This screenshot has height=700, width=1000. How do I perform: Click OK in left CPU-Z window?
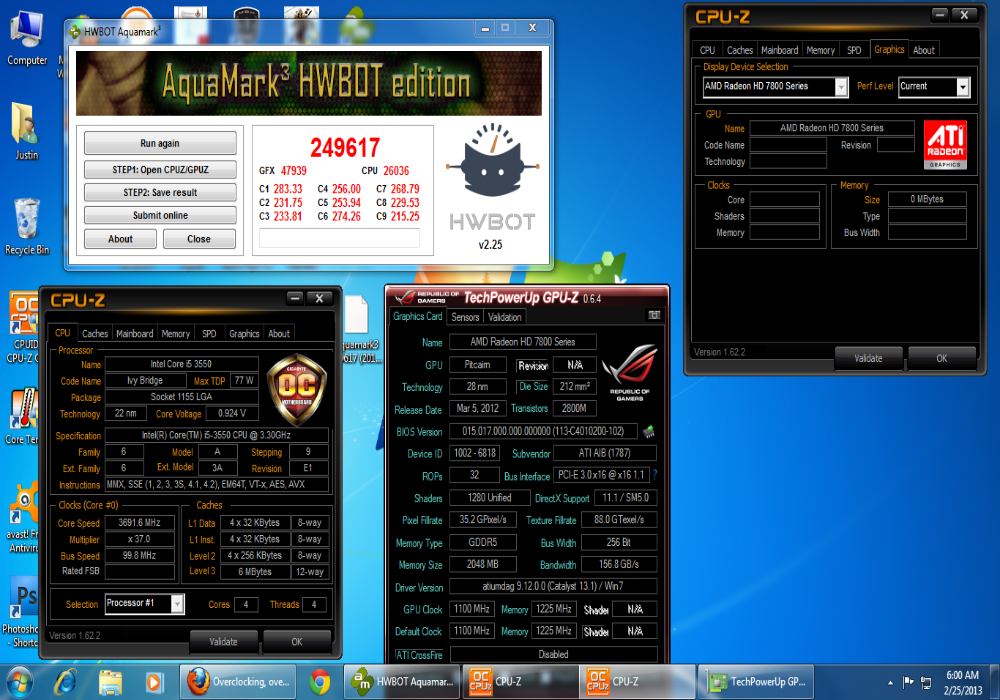point(297,642)
